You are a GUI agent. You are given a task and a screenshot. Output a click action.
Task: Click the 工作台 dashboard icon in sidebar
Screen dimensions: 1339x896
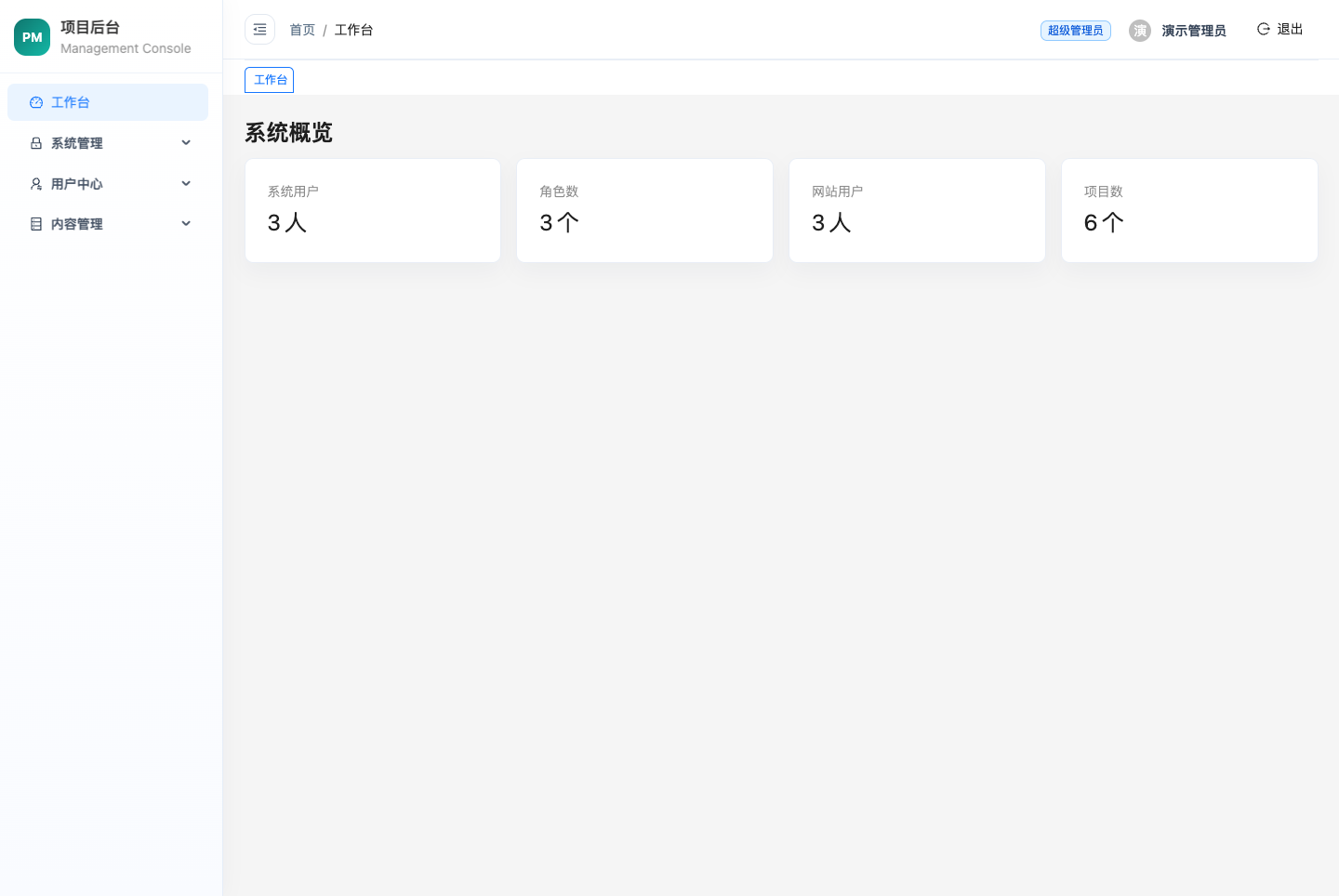click(36, 102)
